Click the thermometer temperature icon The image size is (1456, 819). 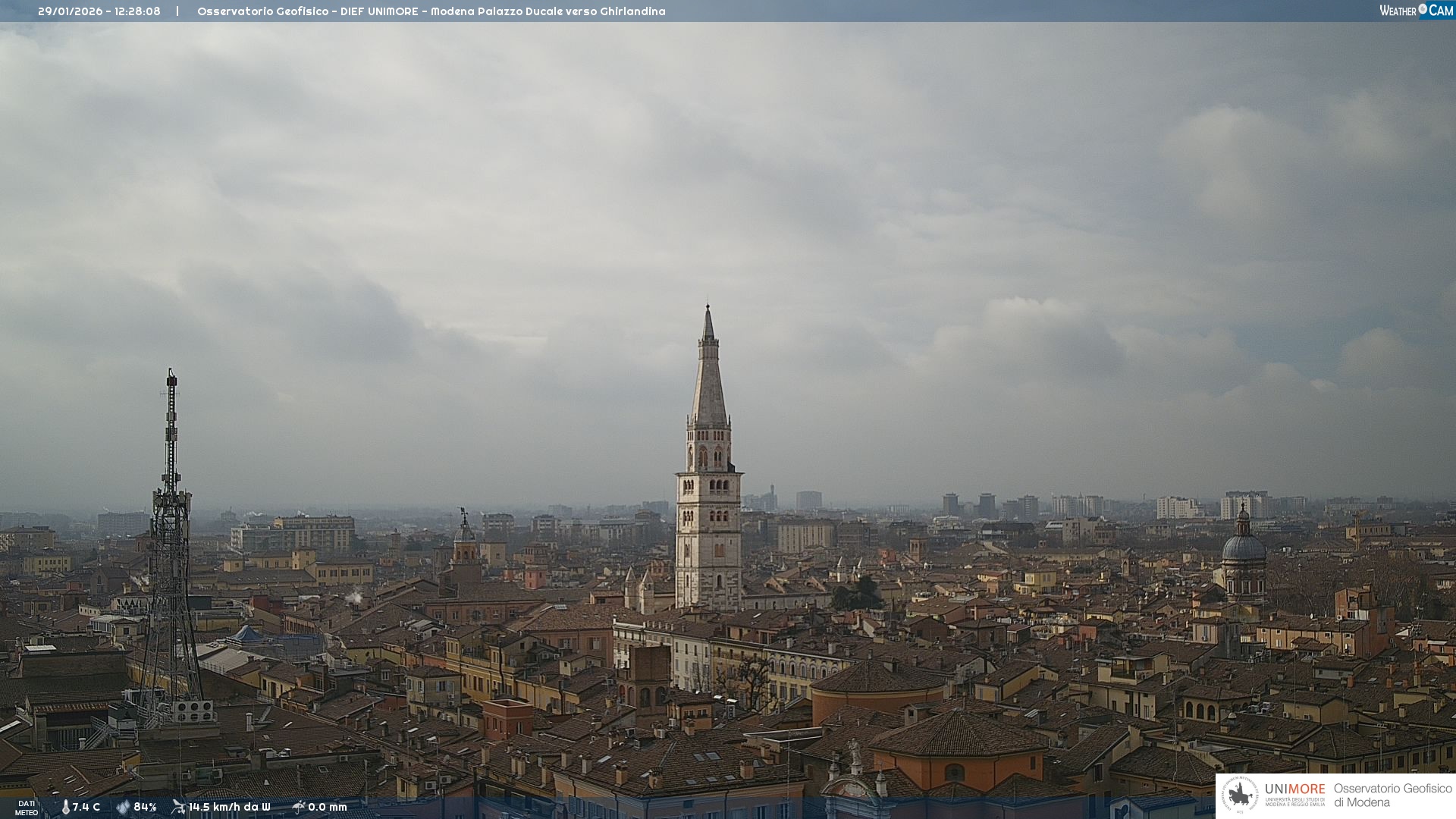coord(65,807)
